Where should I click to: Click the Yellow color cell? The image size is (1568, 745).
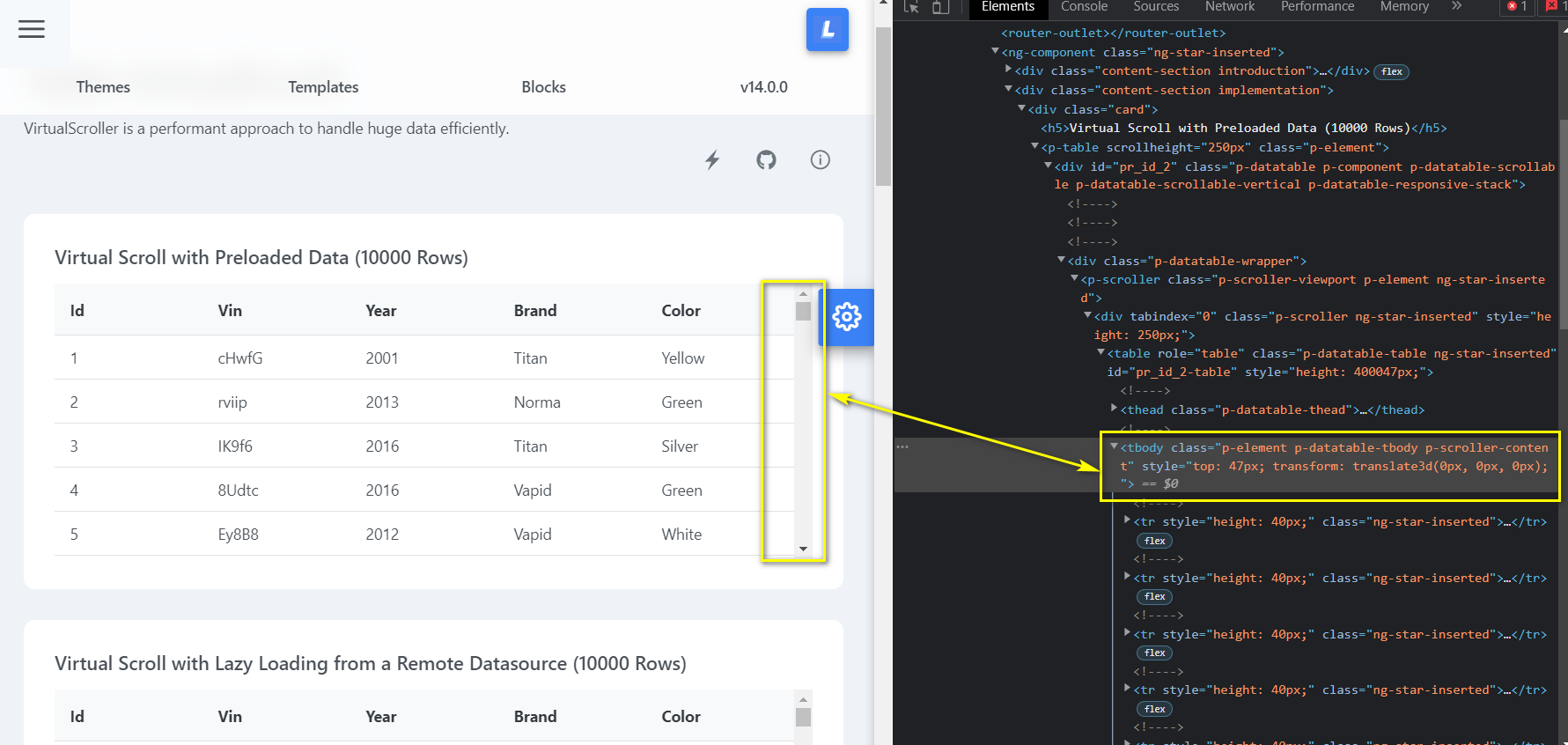pyautogui.click(x=683, y=358)
